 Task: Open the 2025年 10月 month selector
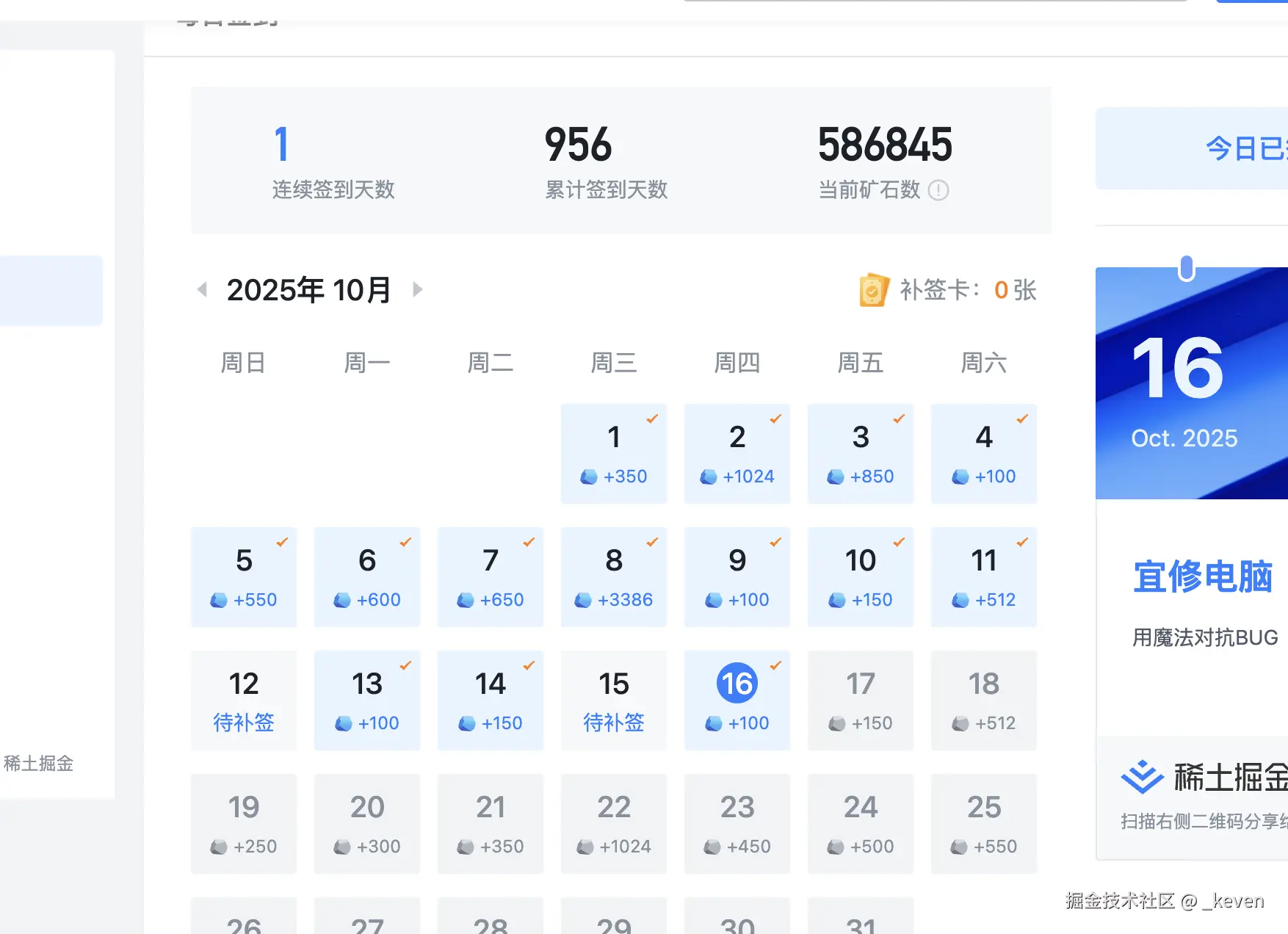pos(308,289)
